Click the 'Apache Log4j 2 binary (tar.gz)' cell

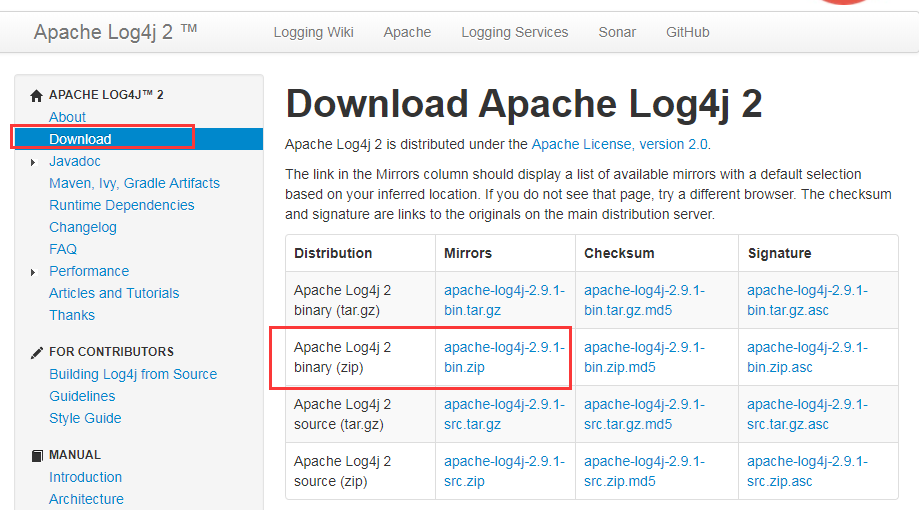click(x=360, y=300)
